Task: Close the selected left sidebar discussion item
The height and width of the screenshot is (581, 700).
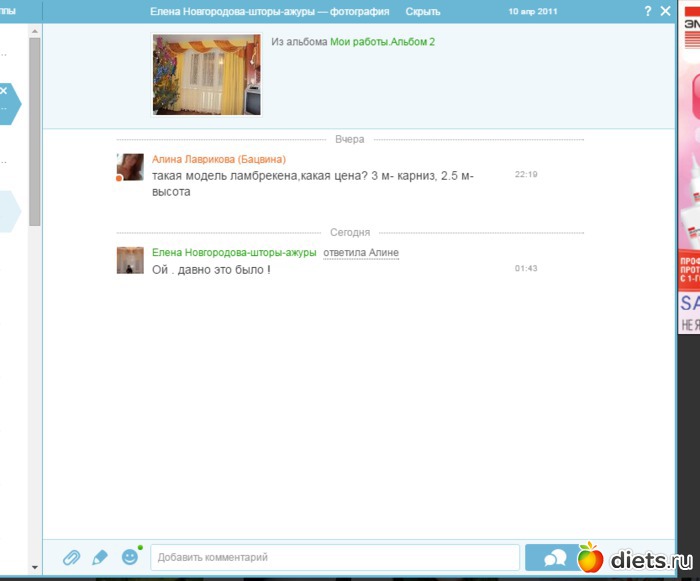Action: click(4, 91)
